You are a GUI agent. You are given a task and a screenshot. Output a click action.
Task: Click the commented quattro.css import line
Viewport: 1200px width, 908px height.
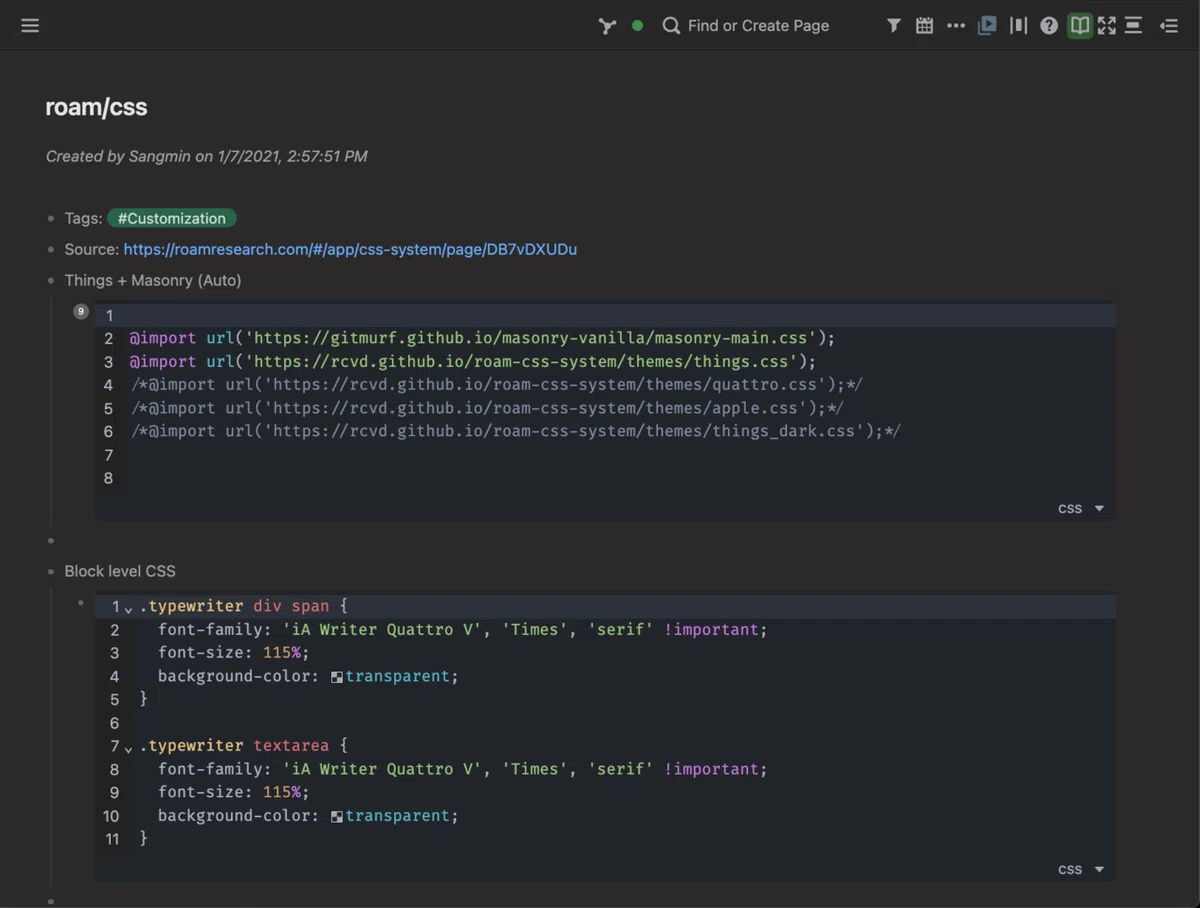point(497,385)
